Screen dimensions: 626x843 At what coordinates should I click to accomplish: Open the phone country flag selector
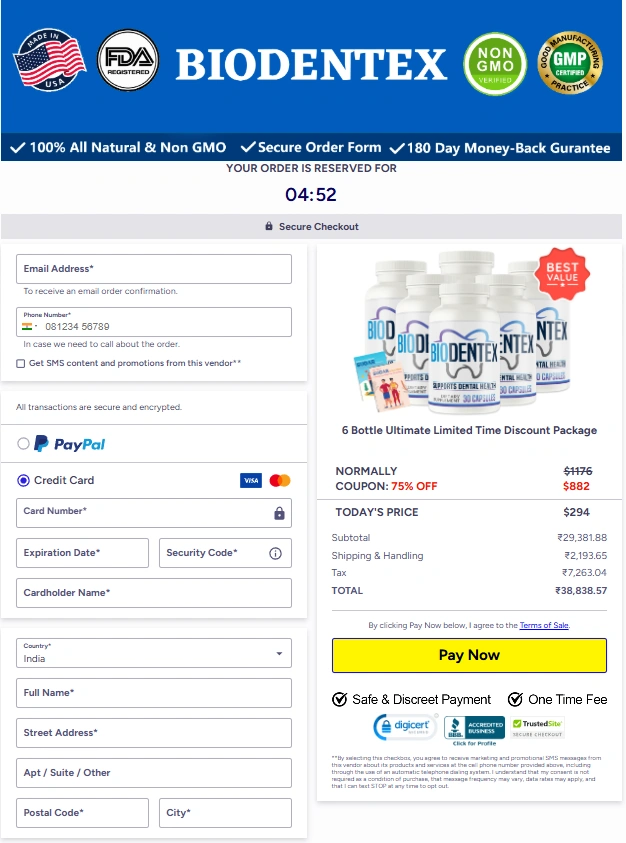(30, 326)
